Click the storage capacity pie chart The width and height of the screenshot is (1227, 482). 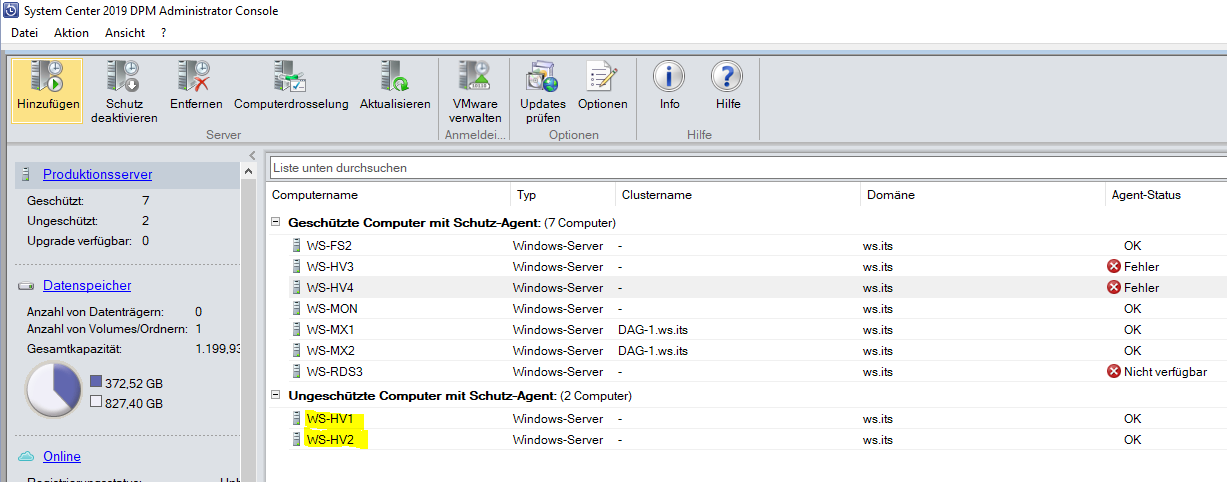click(53, 390)
